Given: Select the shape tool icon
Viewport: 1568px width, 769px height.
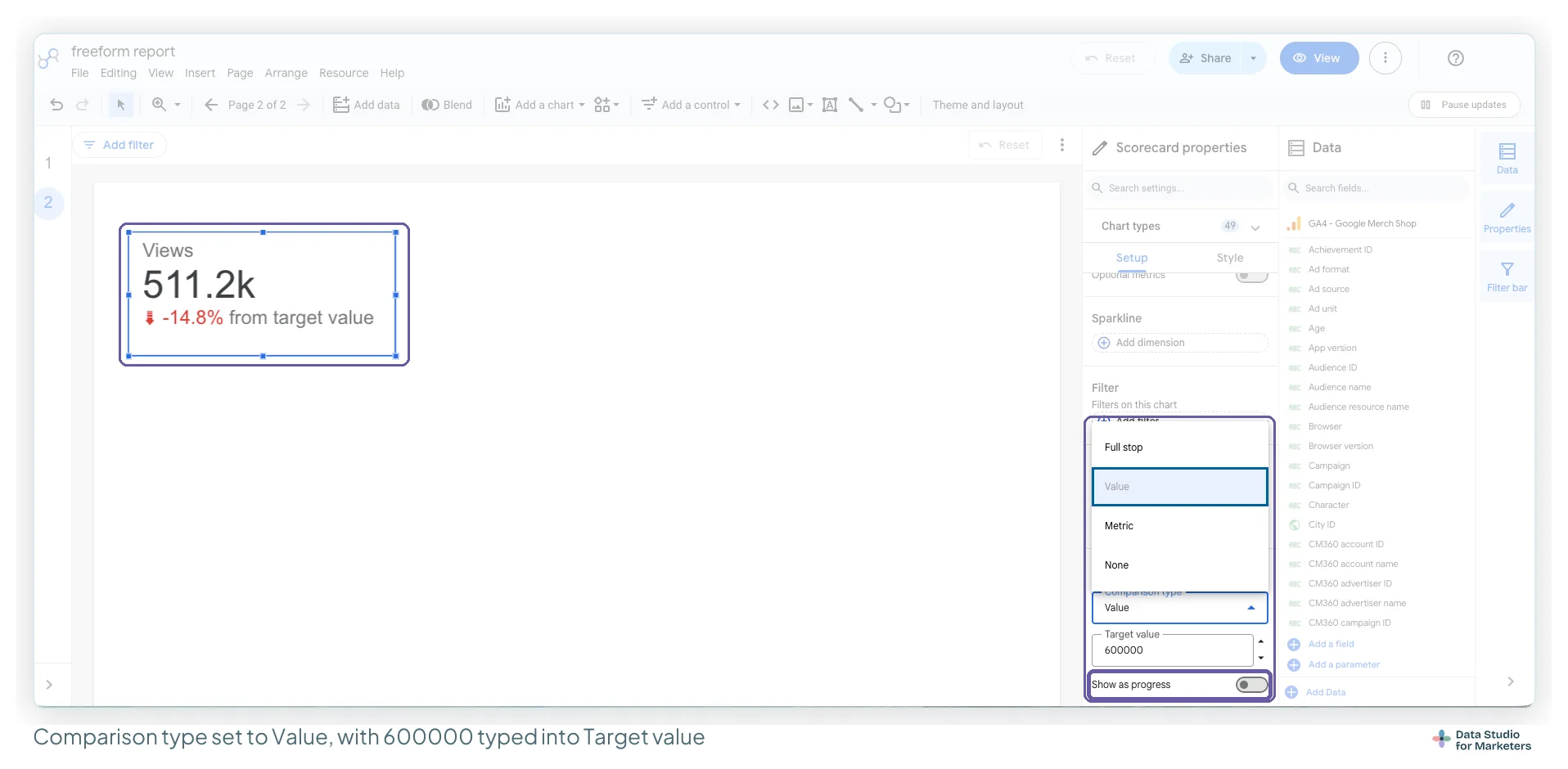Looking at the screenshot, I should pyautogui.click(x=893, y=105).
